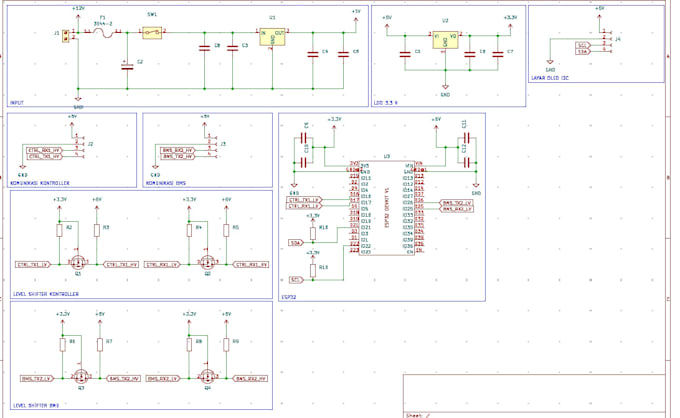Image resolution: width=680 pixels, height=418 pixels.
Task: Select the +5V symbol in LAYAR OLED block
Action: (599, 13)
